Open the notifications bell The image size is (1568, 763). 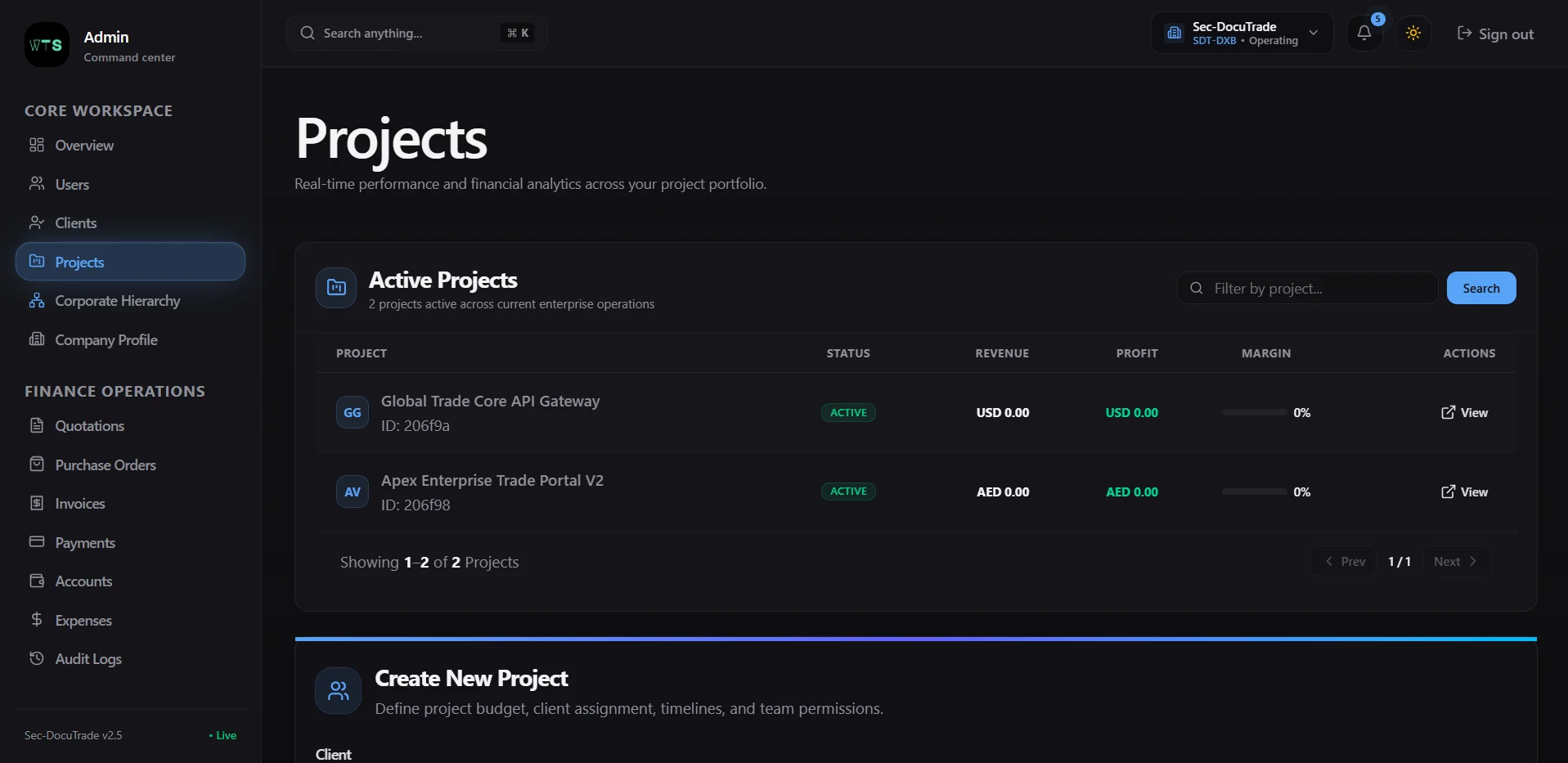tap(1364, 34)
